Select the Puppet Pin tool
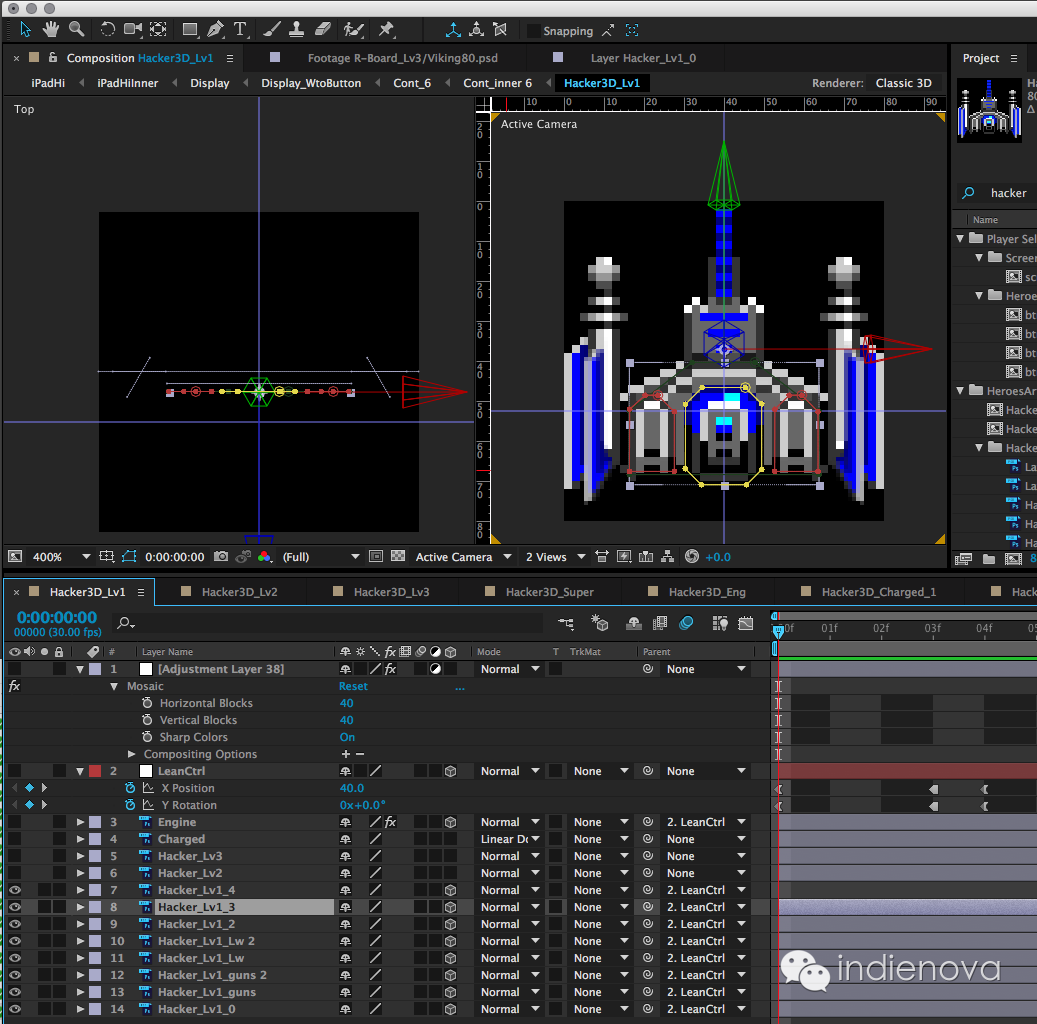The height and width of the screenshot is (1024, 1037). [x=387, y=30]
